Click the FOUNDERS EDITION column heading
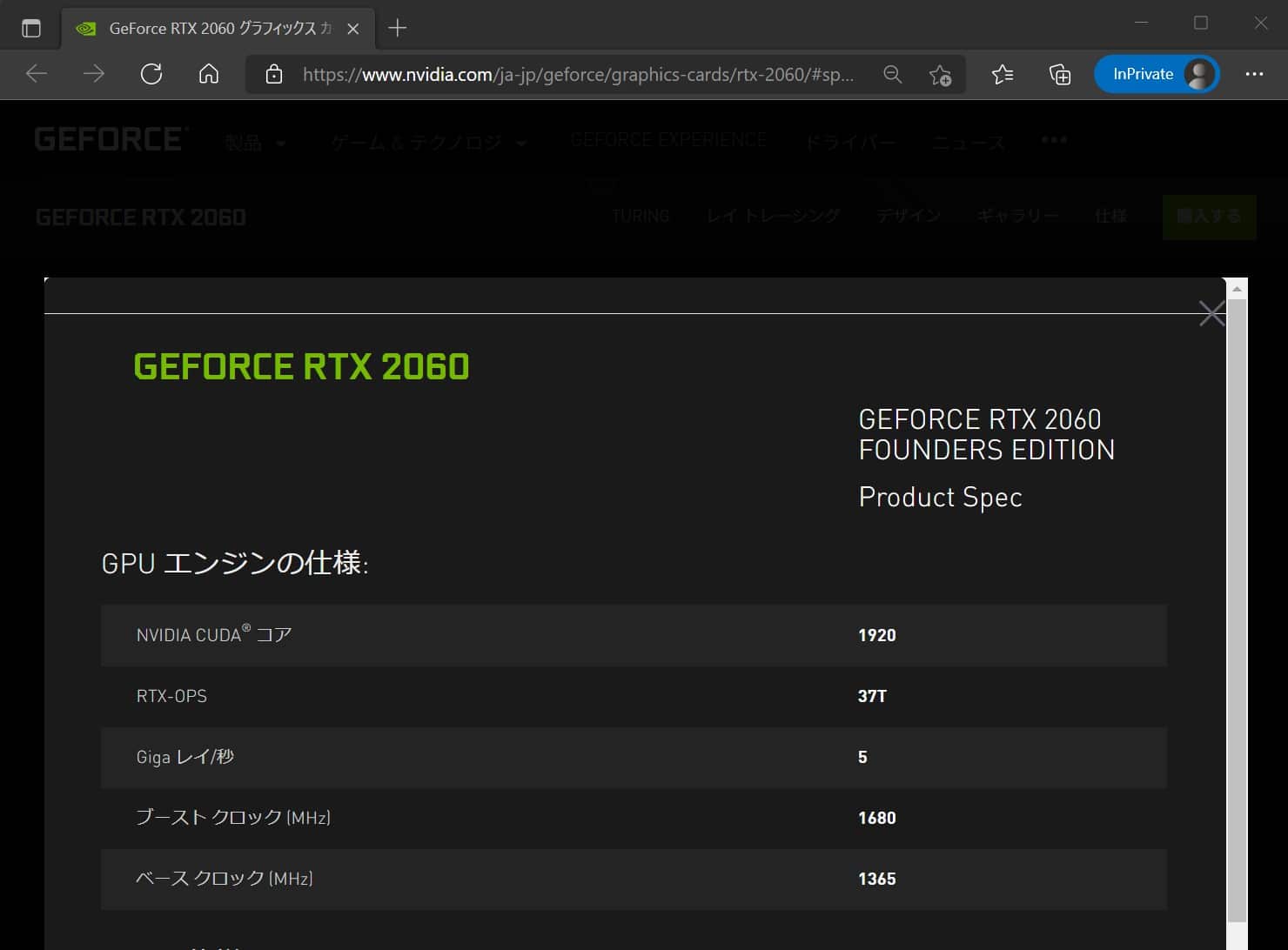Viewport: 1288px width, 950px height. [986, 434]
